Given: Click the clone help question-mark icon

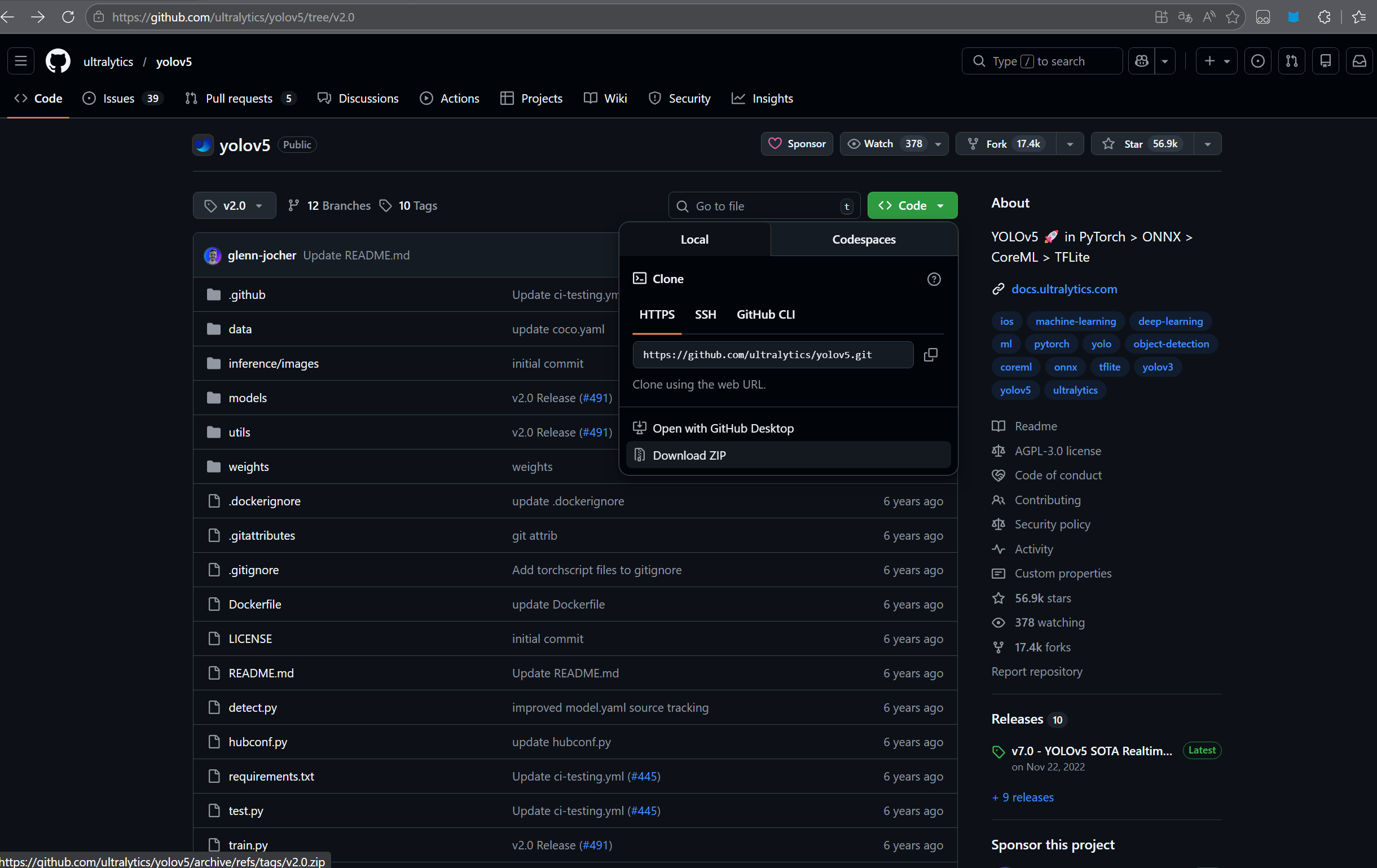Looking at the screenshot, I should click(x=933, y=279).
